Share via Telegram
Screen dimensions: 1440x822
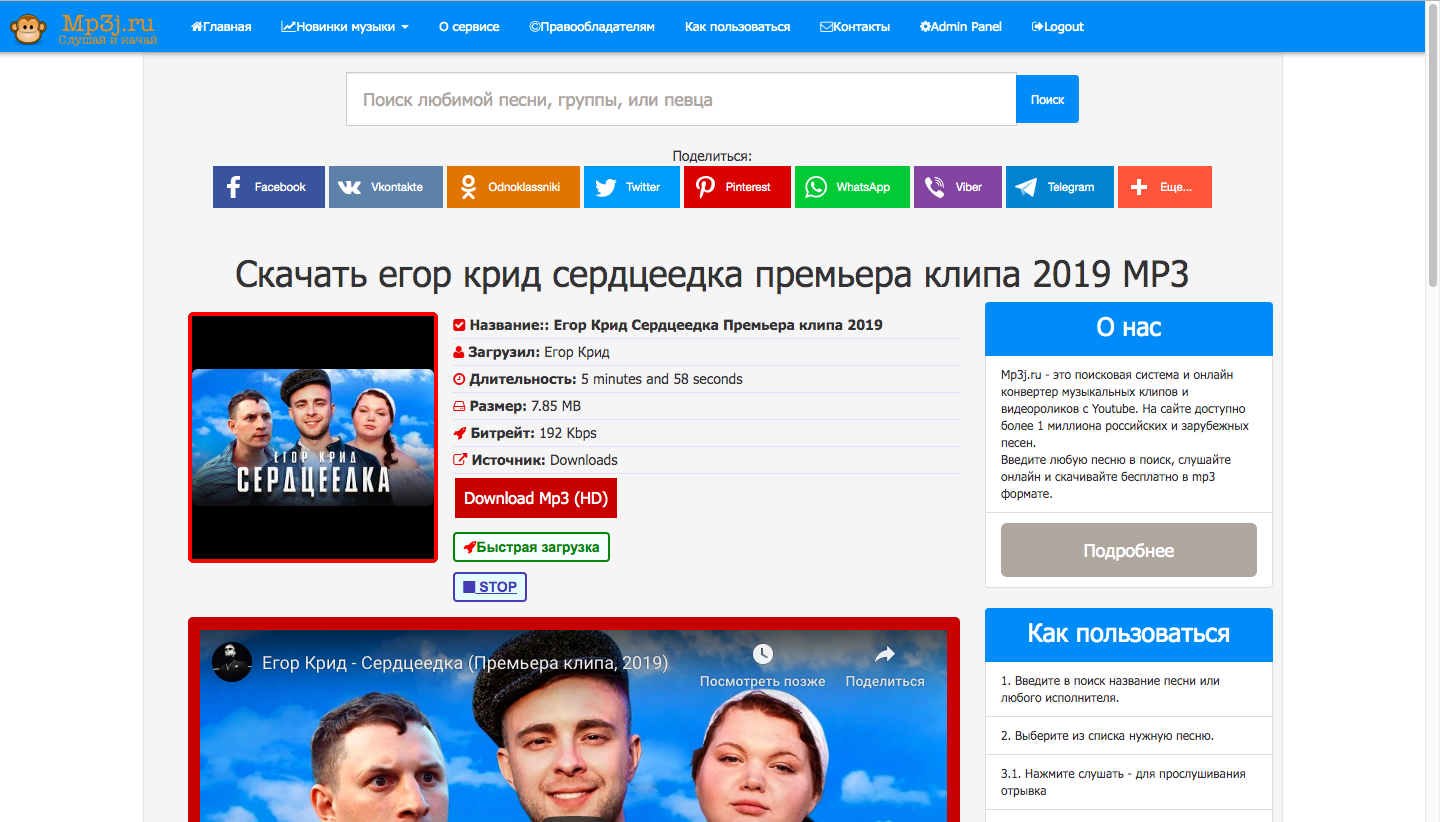[x=1060, y=187]
